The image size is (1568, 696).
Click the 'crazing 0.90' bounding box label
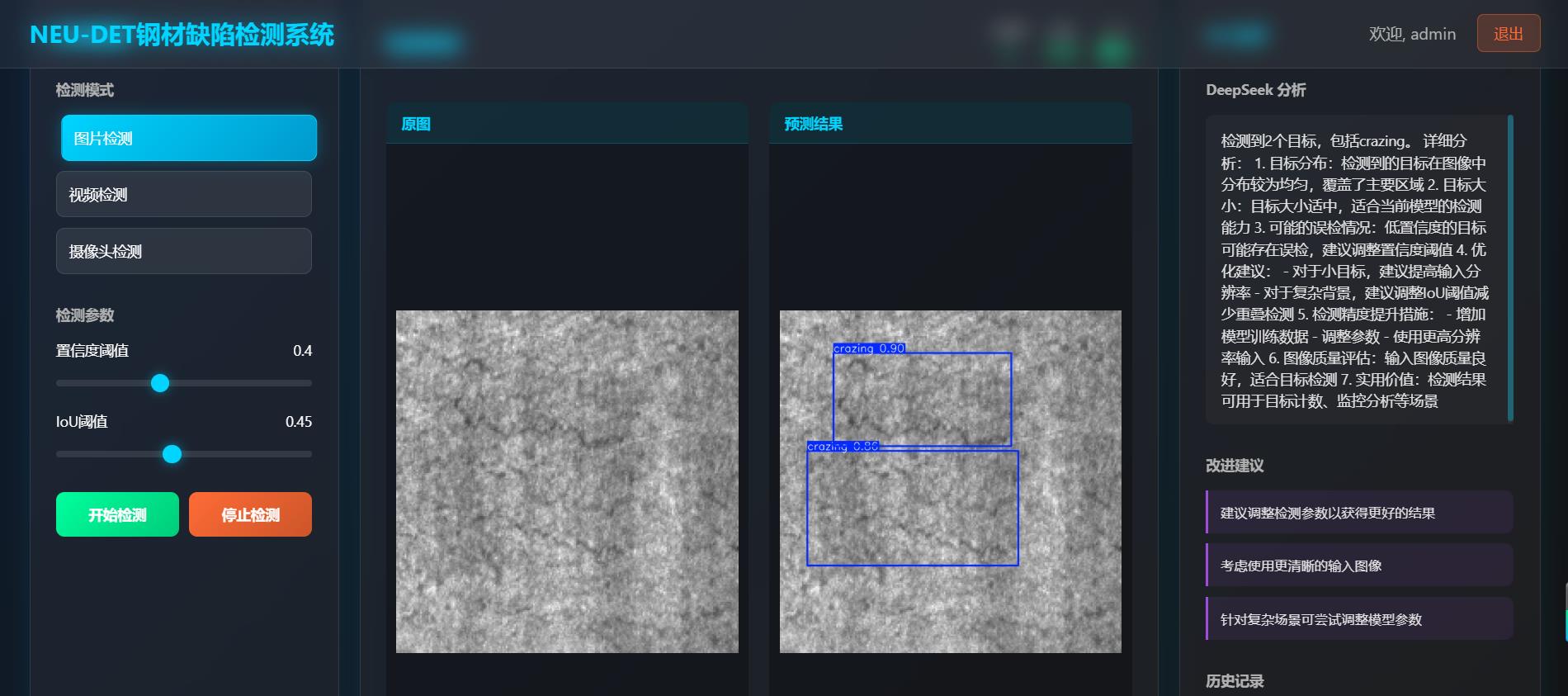coord(869,348)
